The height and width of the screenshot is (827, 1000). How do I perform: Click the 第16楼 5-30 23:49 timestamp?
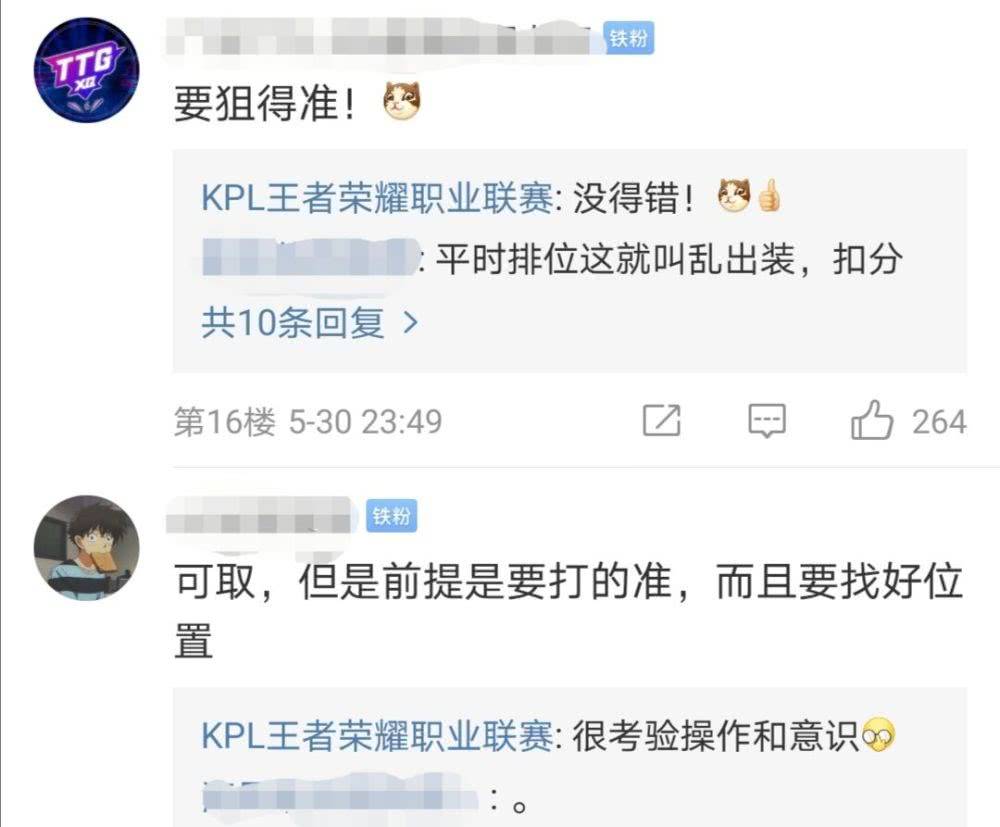coord(308,421)
